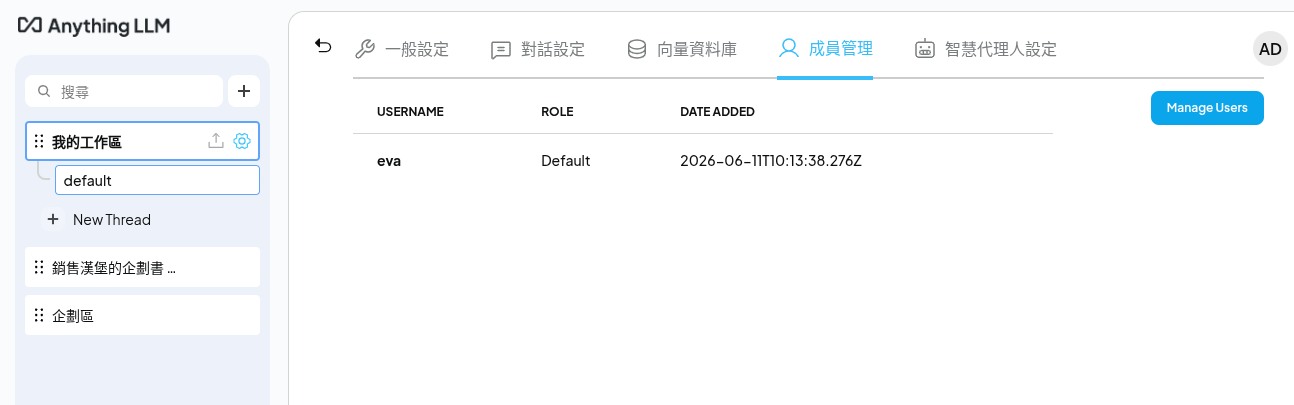Focus the 搜尋 search field
Screen dimensions: 1294x405
[124, 91]
